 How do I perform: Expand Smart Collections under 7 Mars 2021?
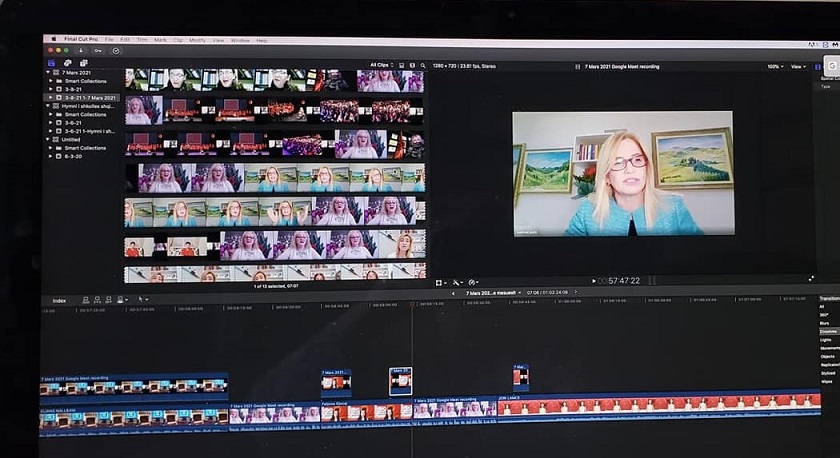point(51,81)
